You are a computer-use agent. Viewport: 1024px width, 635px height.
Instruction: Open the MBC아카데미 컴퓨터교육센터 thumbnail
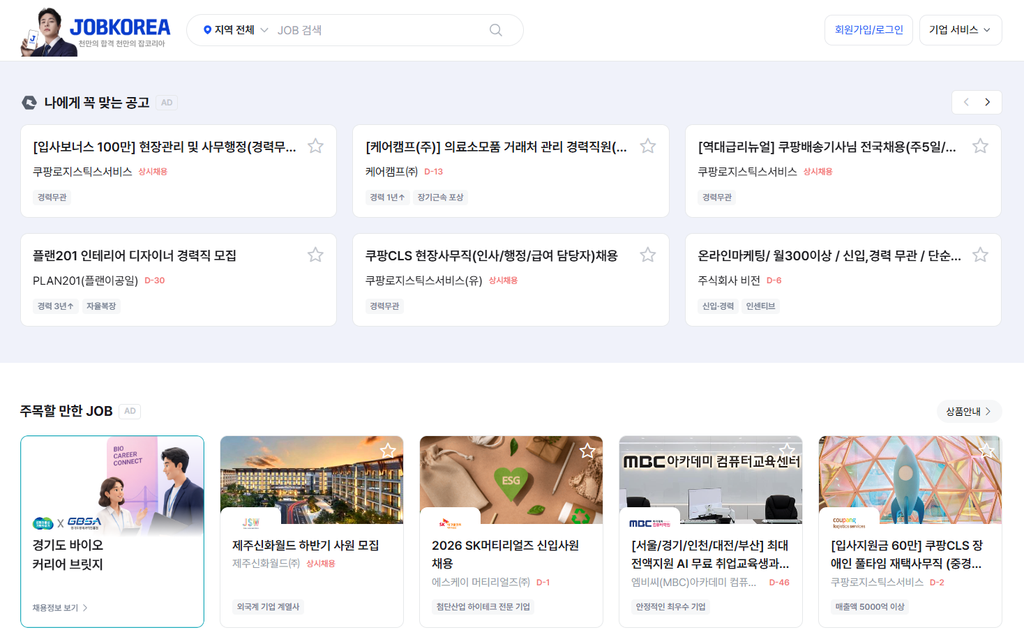tap(711, 480)
